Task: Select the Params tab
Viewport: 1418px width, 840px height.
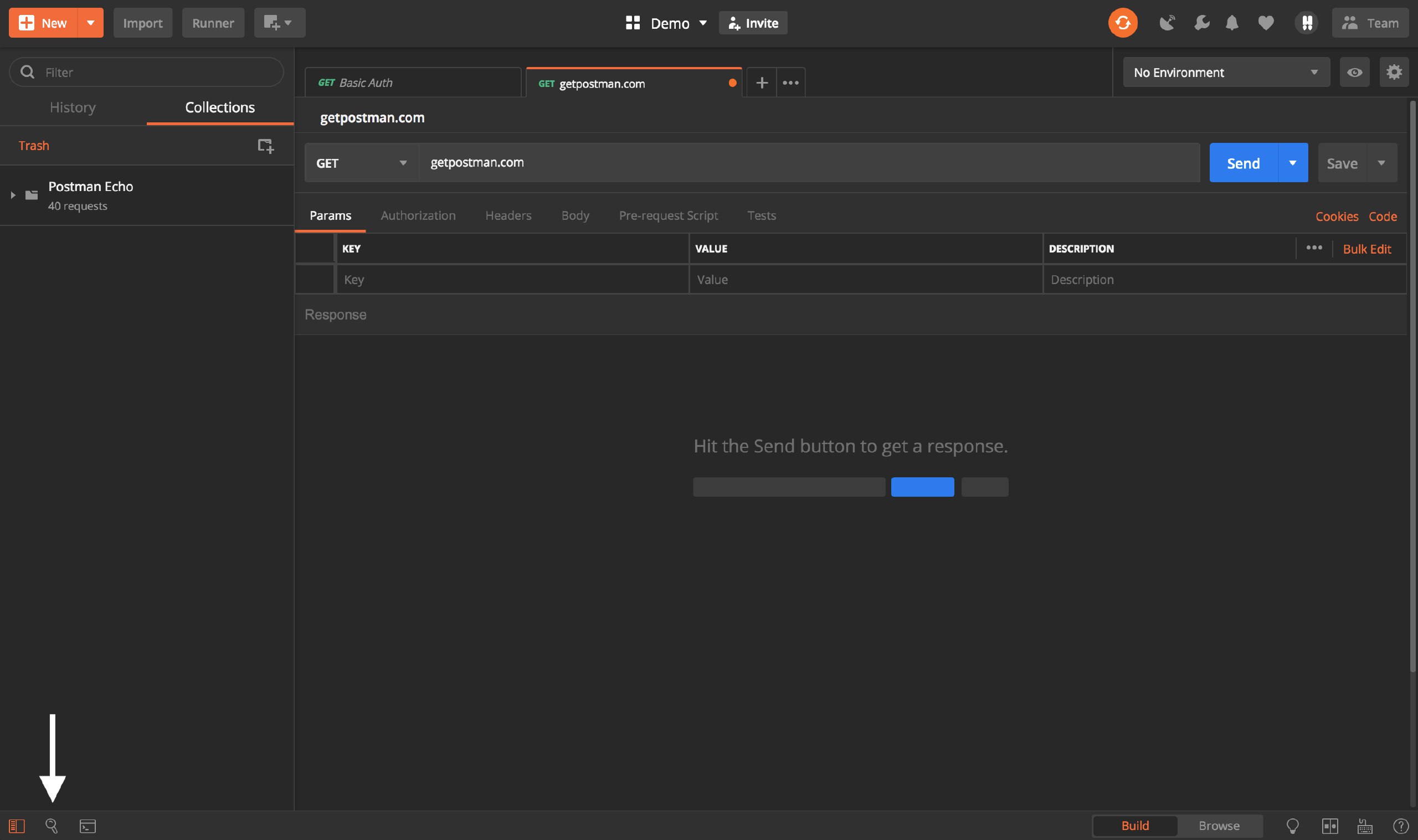Action: (x=331, y=215)
